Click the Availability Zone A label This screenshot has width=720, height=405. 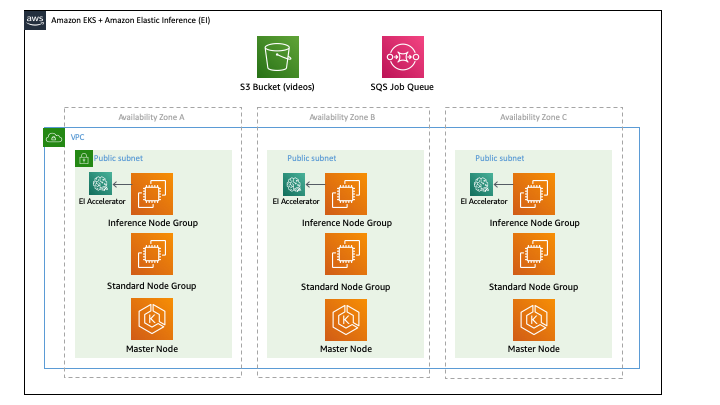click(152, 117)
